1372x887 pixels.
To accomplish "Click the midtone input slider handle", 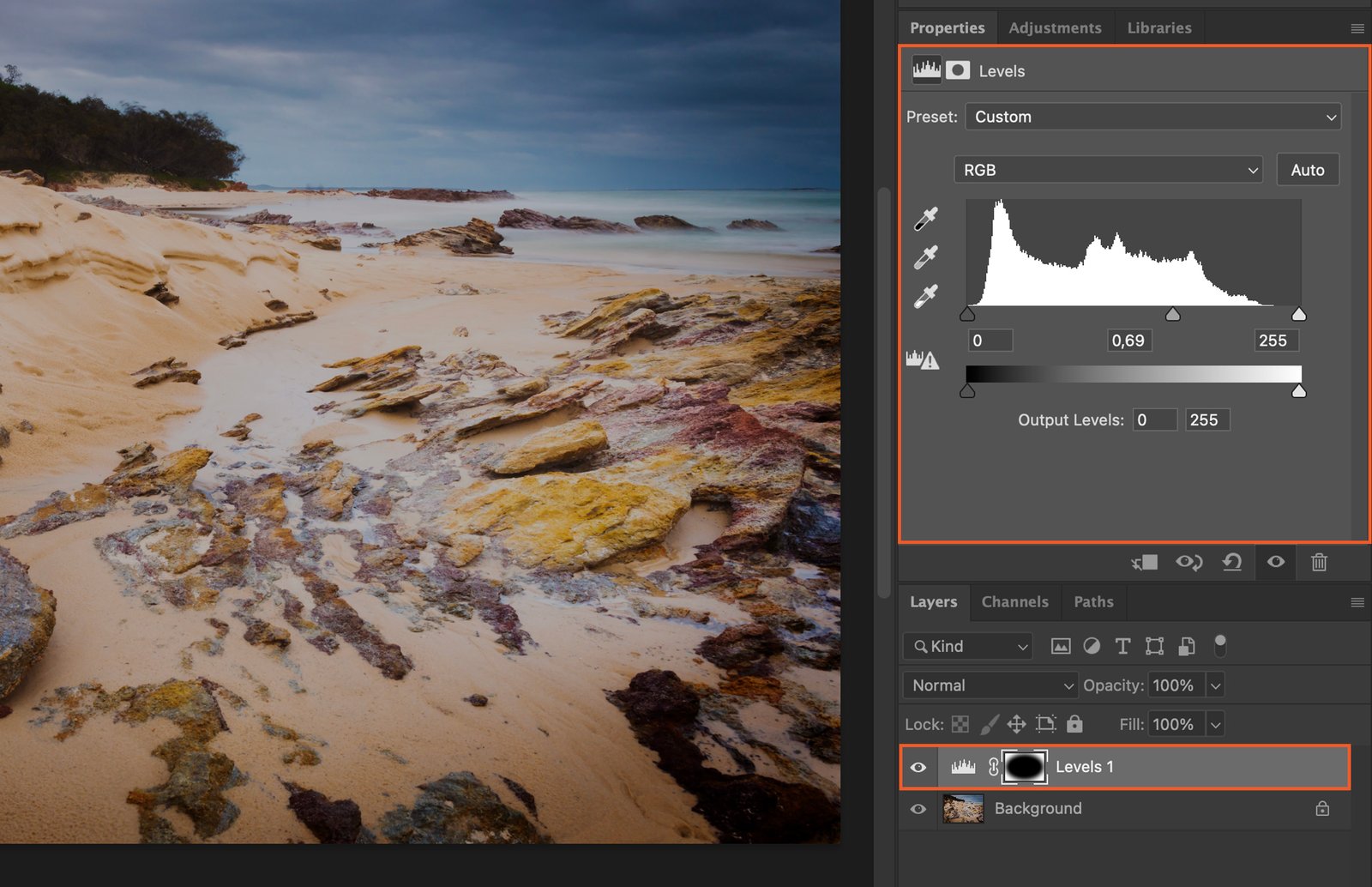I will coord(1173,315).
